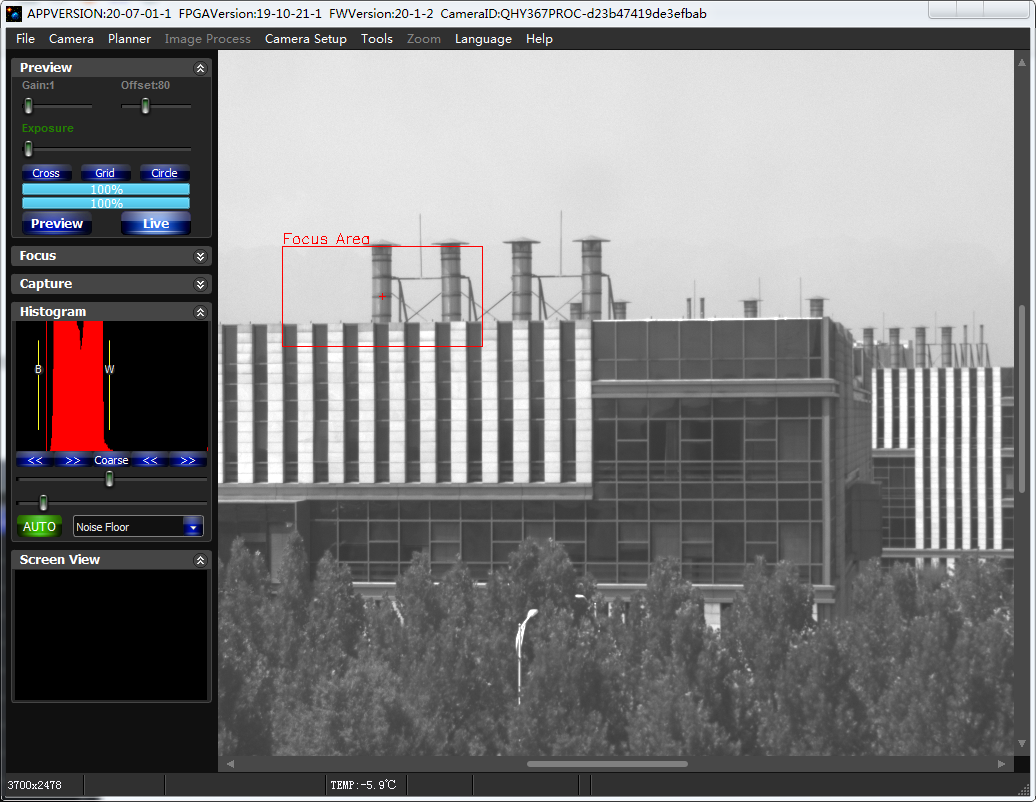Screen dimensions: 1036x802
Task: Click the vertical scrollbar thumb beside the image
Action: click(x=1021, y=398)
